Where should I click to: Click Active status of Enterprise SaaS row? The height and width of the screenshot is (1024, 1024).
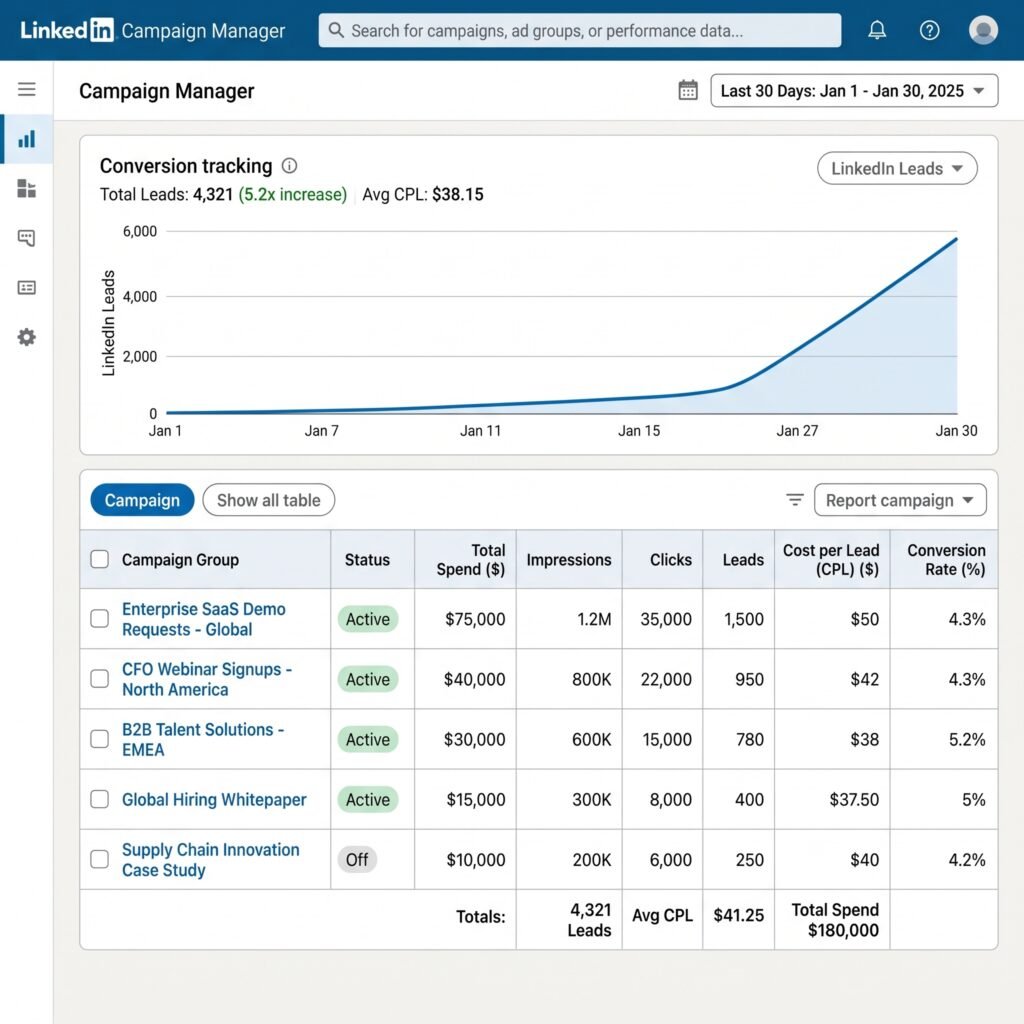pos(368,619)
